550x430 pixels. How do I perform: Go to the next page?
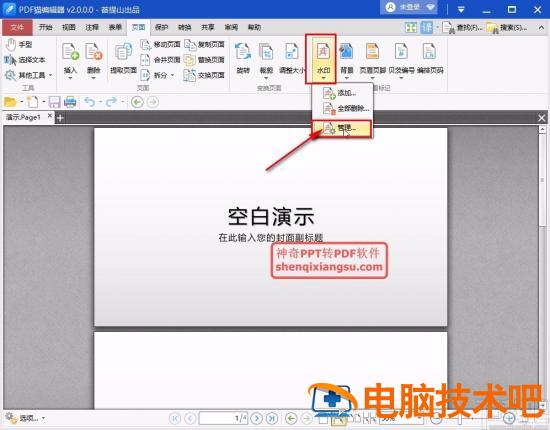[257, 418]
